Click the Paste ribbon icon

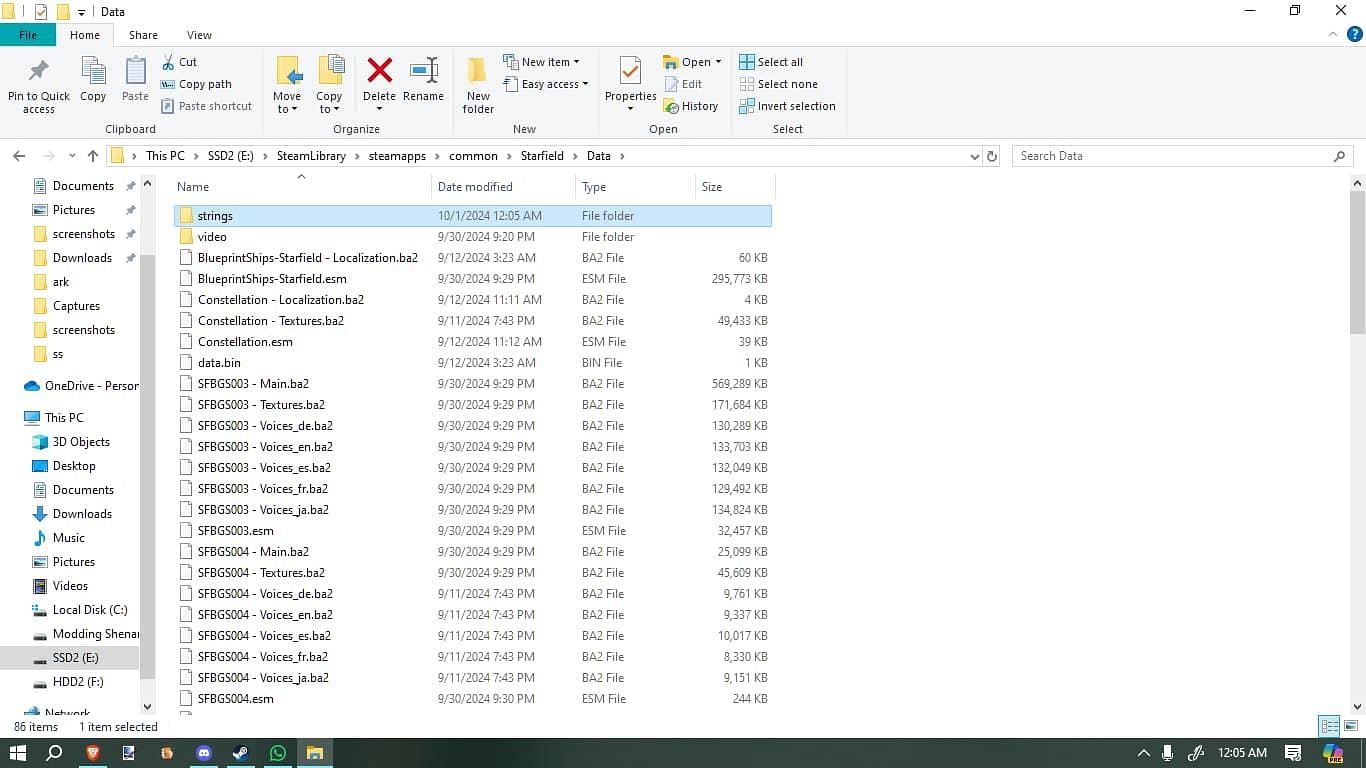click(x=135, y=72)
